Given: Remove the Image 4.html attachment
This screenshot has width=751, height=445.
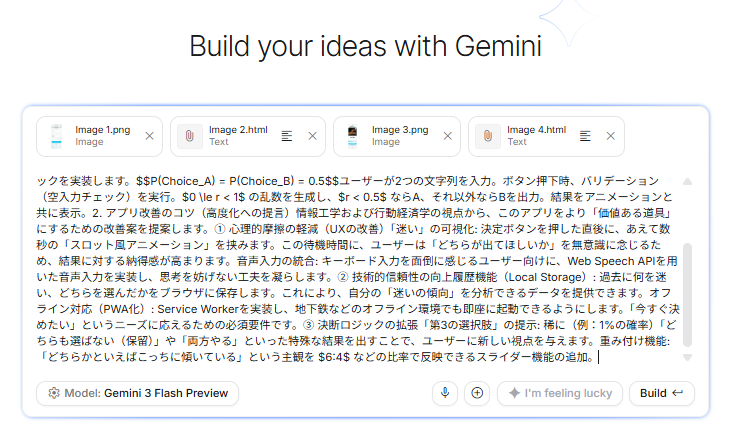Looking at the screenshot, I should click(610, 136).
